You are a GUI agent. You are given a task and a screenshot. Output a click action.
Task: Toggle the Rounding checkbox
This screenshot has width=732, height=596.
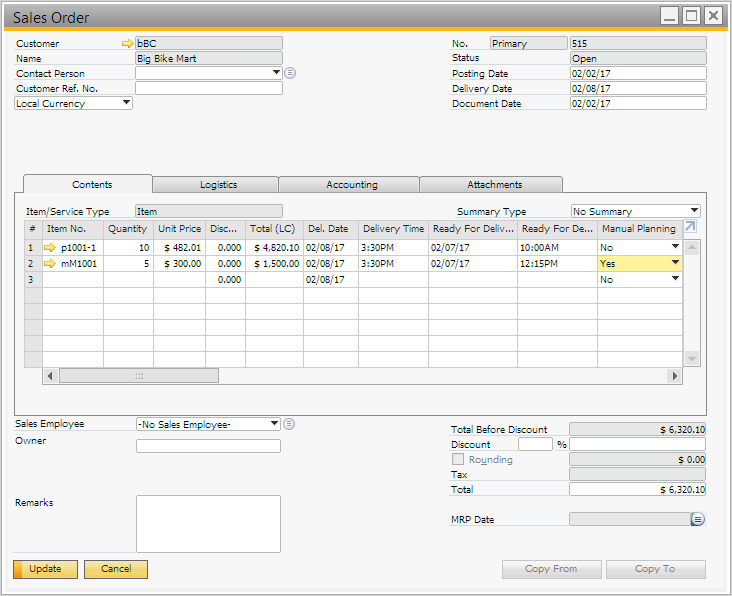(458, 459)
